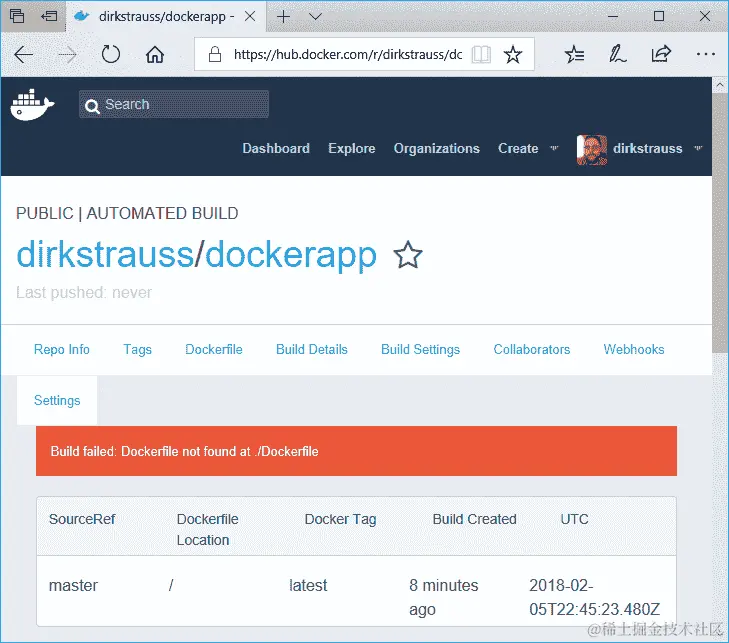Show tab previews chevron

pos(315,17)
